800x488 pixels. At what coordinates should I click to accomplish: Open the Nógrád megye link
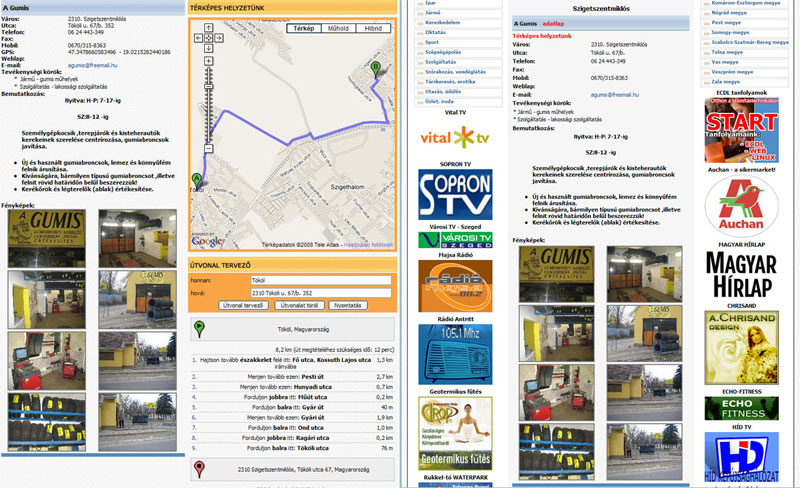tap(729, 12)
